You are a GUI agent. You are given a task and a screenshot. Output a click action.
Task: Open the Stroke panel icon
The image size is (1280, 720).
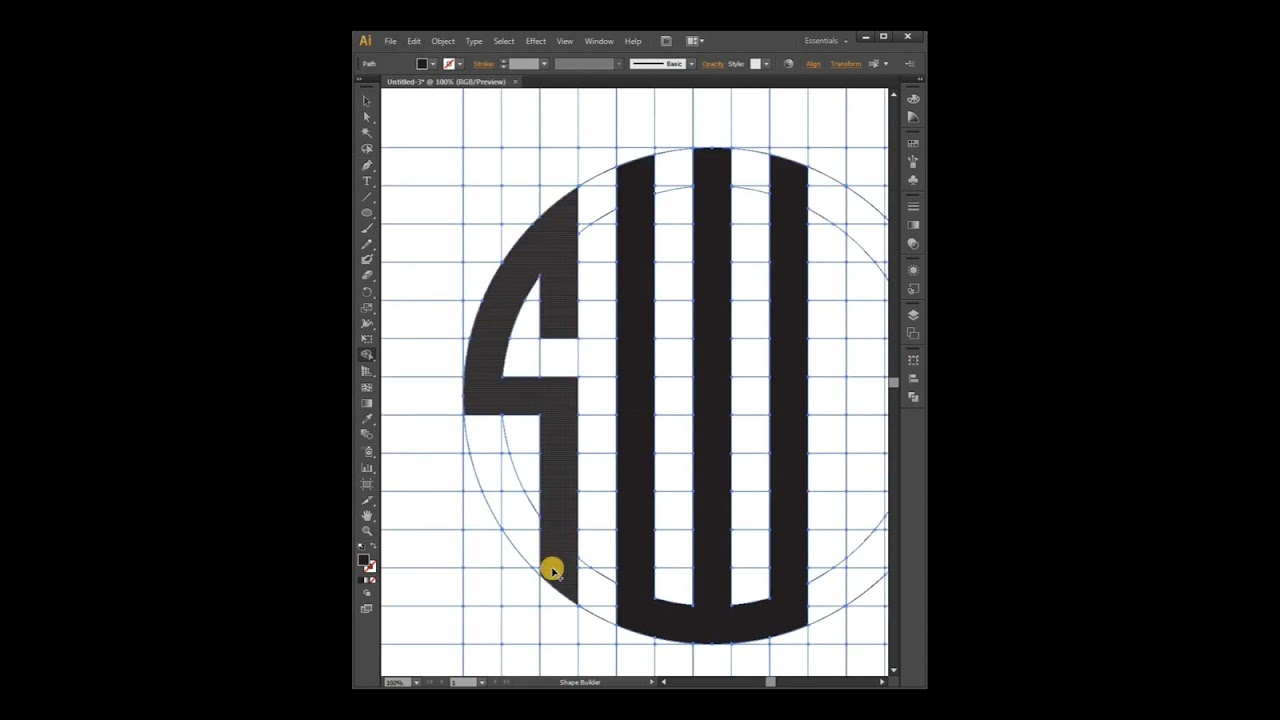pyautogui.click(x=912, y=206)
